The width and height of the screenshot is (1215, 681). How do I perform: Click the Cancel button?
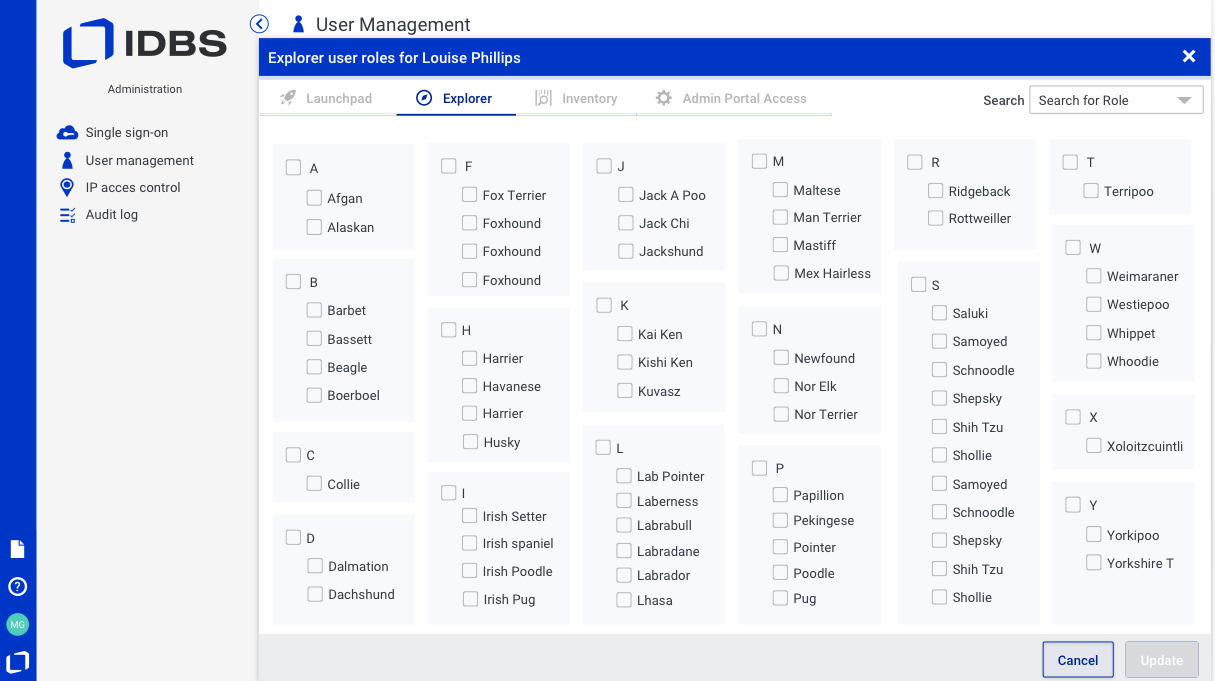[1078, 660]
